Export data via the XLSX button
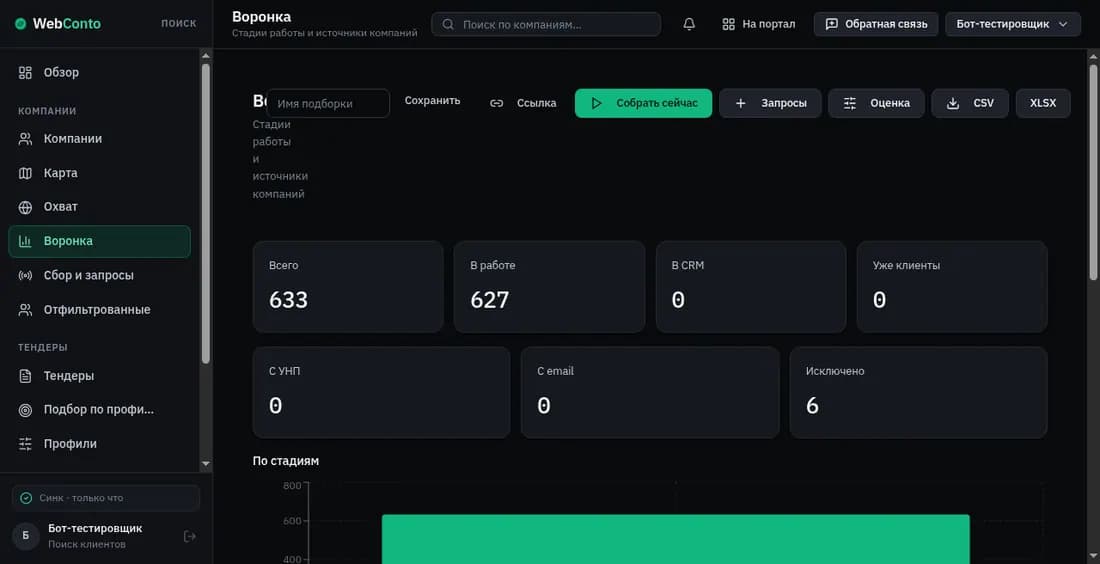This screenshot has width=1100, height=564. 1043,103
